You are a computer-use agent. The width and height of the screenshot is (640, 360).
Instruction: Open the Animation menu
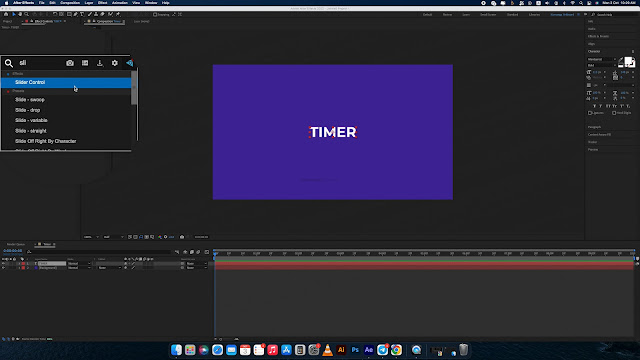coord(120,3)
